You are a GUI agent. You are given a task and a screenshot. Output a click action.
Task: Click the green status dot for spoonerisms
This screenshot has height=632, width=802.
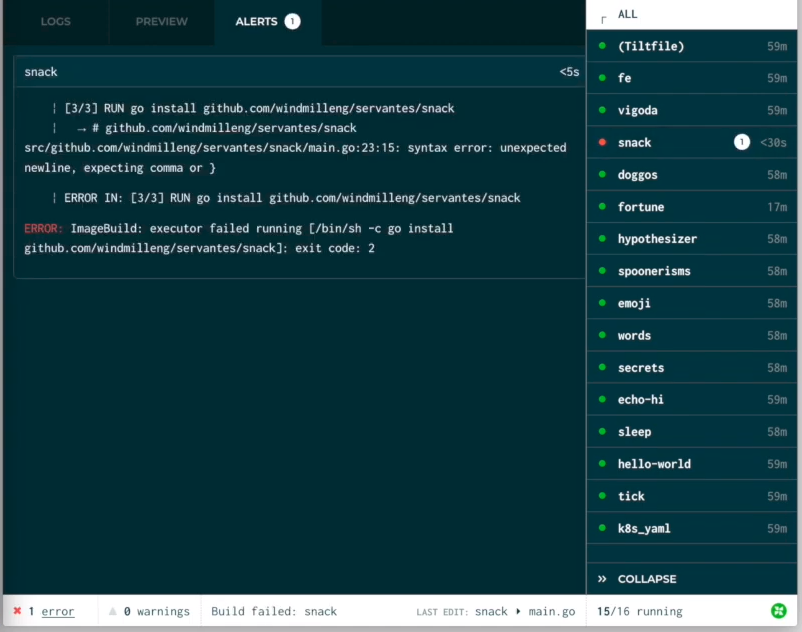(603, 270)
